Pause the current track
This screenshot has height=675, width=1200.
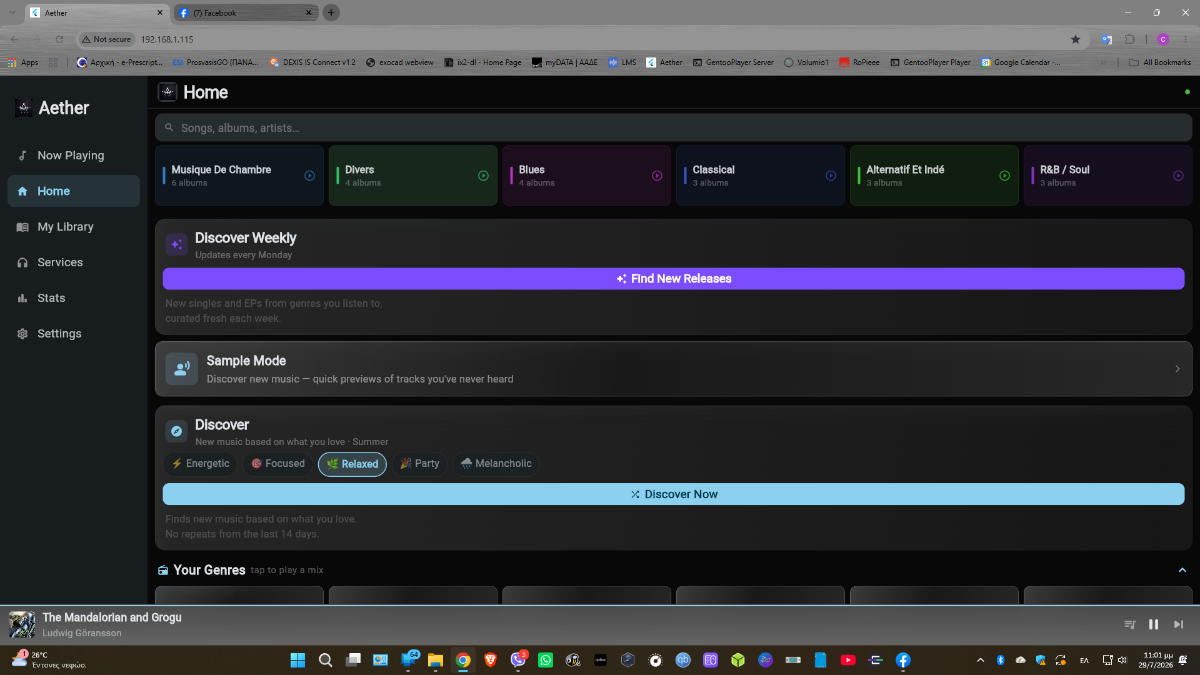point(1153,624)
